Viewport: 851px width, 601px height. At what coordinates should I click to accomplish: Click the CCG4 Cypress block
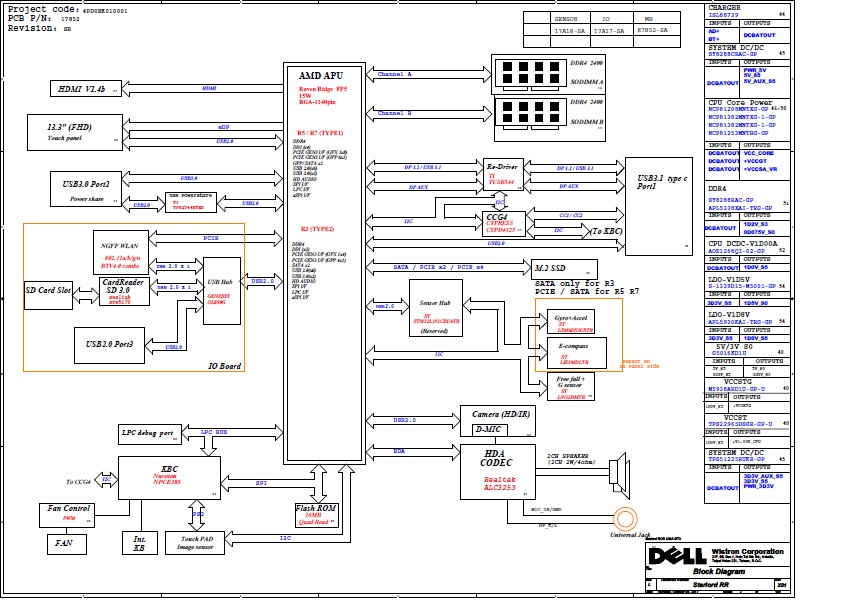[x=505, y=224]
